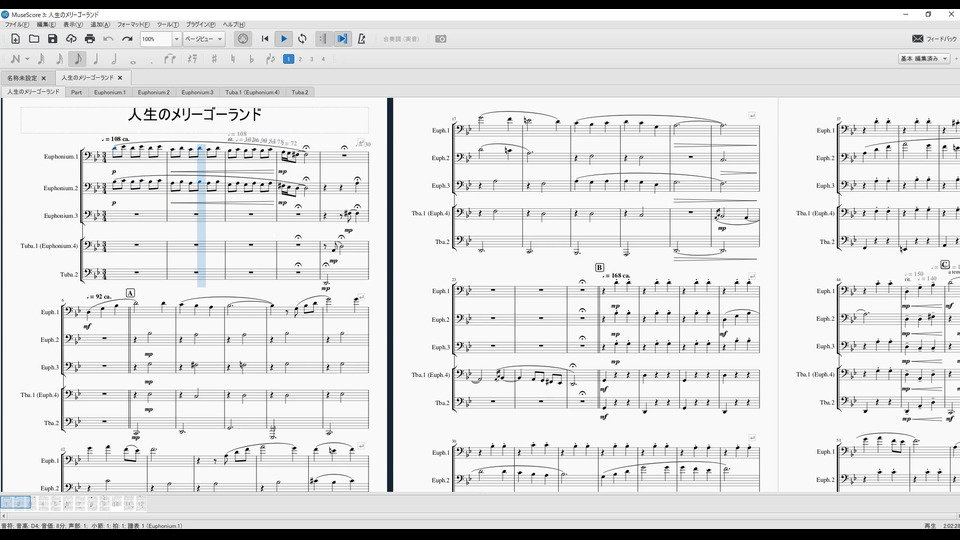Start playback with the play button

[x=283, y=39]
